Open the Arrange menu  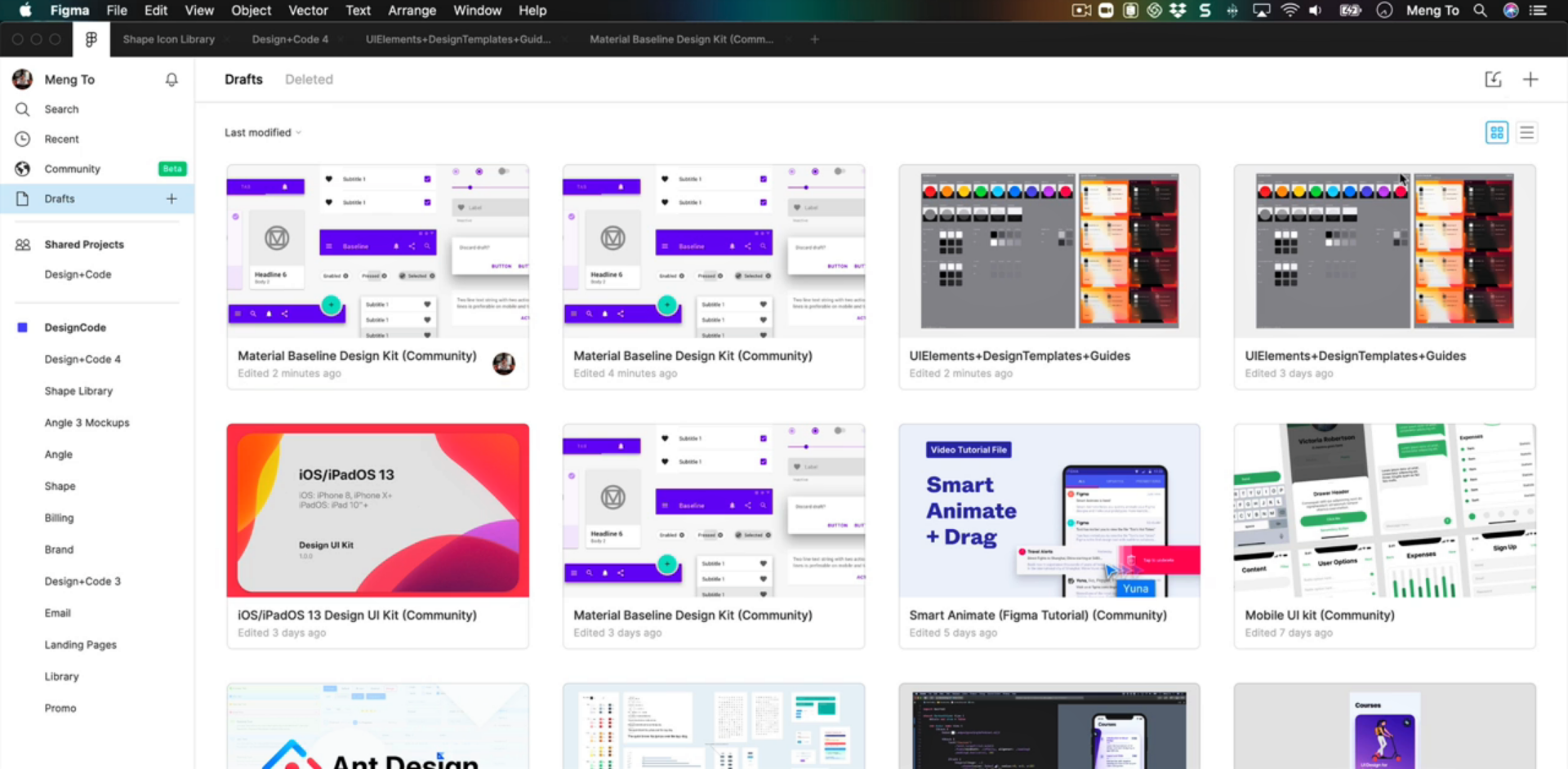[x=412, y=10]
